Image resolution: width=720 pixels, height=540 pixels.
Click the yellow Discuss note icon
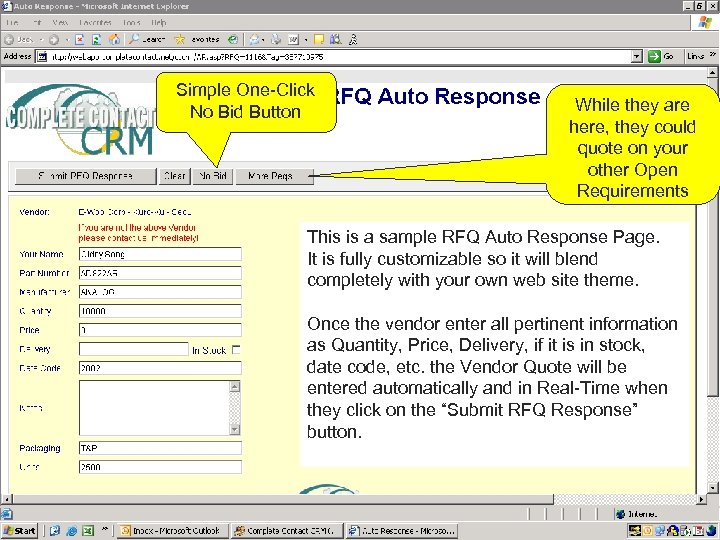click(319, 40)
